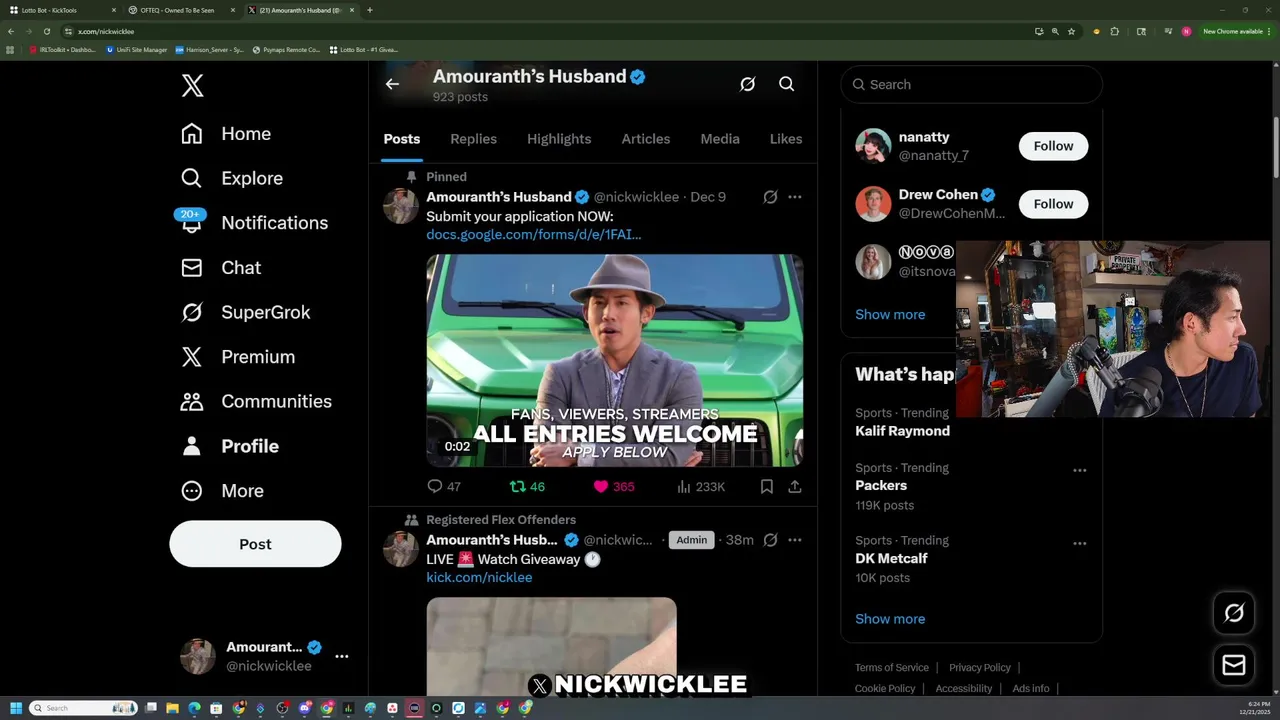
Task: Open Terms of Service link
Action: click(x=892, y=667)
